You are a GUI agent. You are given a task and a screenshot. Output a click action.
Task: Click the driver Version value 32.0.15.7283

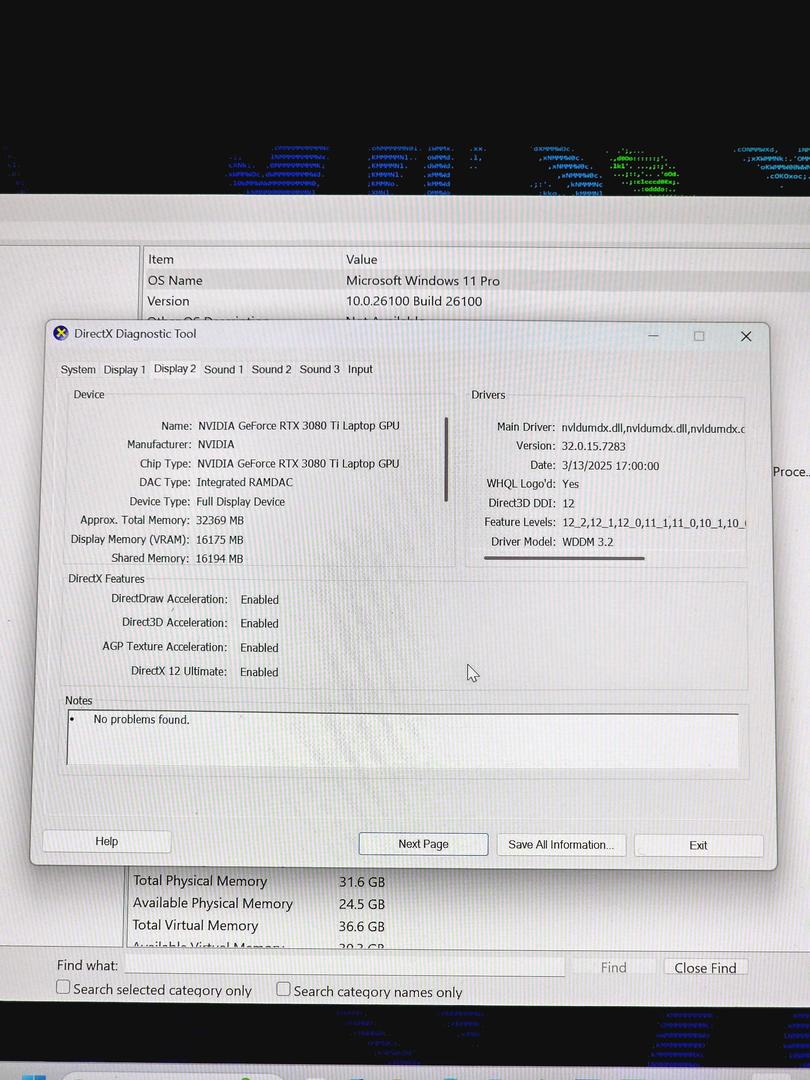(x=593, y=446)
